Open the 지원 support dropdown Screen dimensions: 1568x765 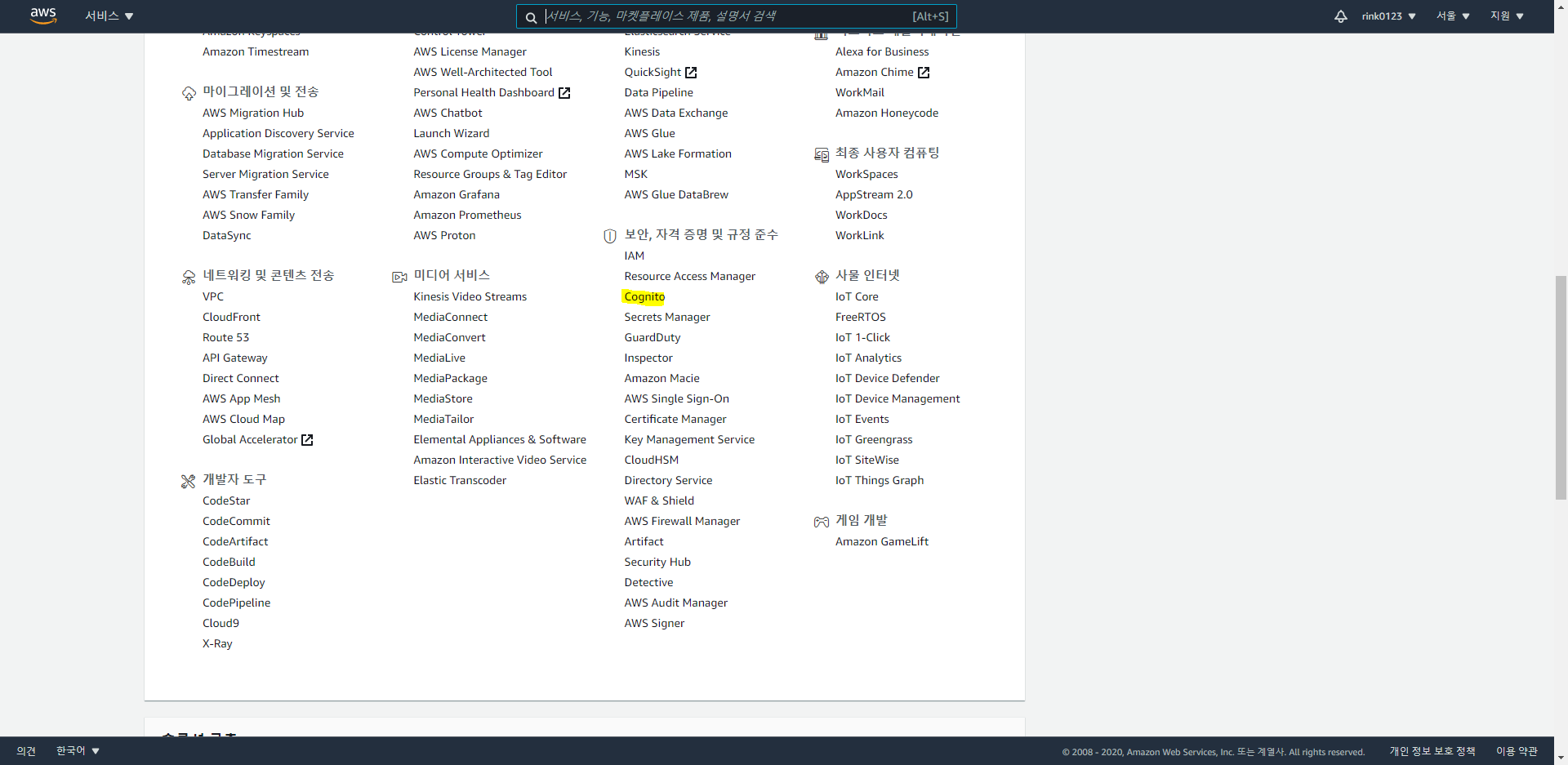point(1507,16)
